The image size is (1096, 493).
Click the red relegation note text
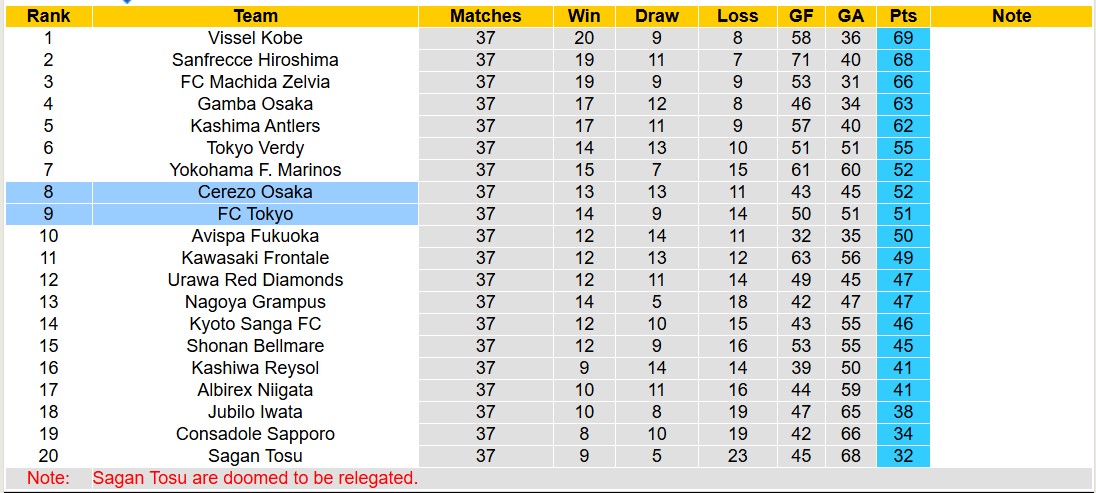point(255,478)
